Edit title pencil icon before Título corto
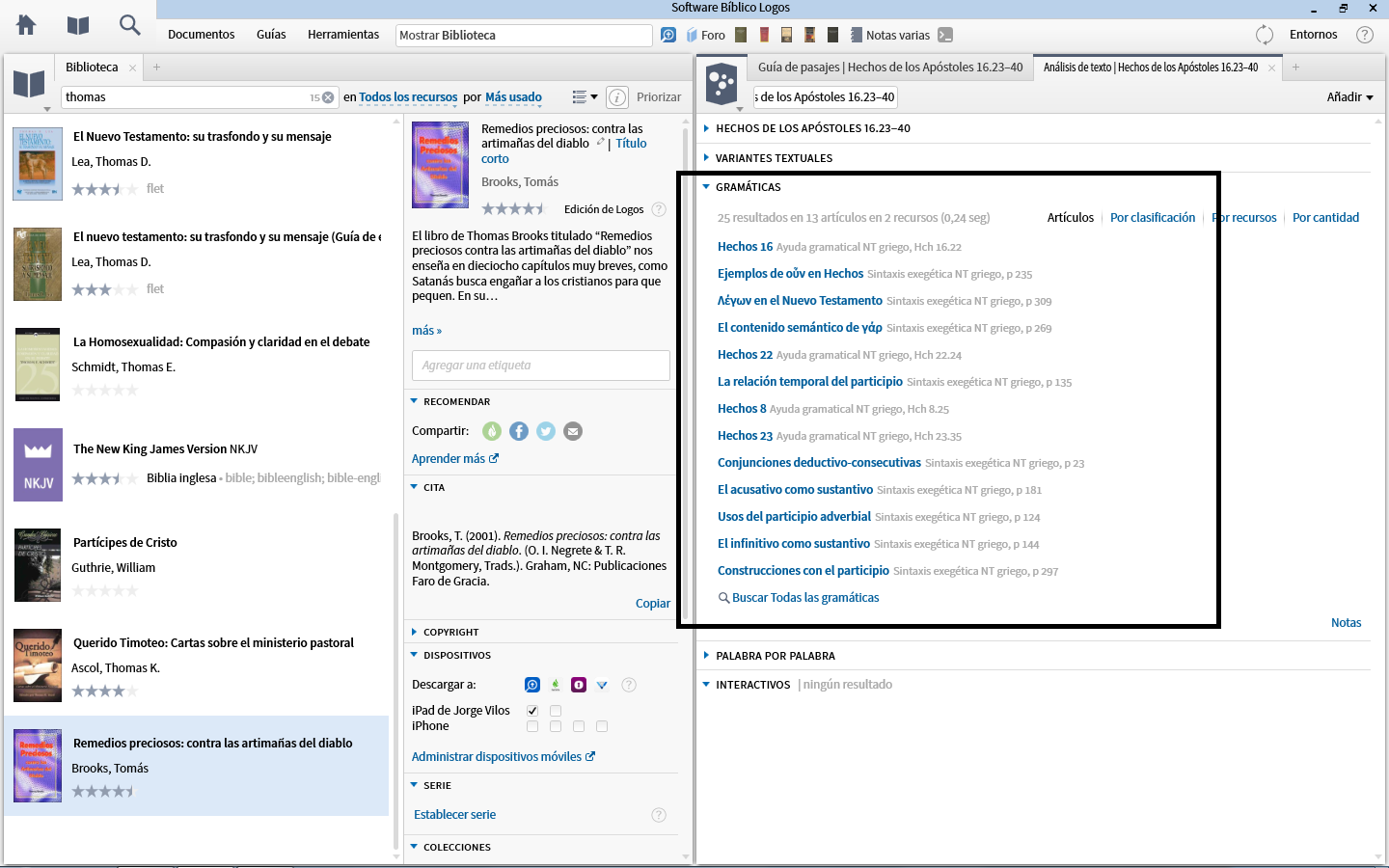 click(x=600, y=142)
